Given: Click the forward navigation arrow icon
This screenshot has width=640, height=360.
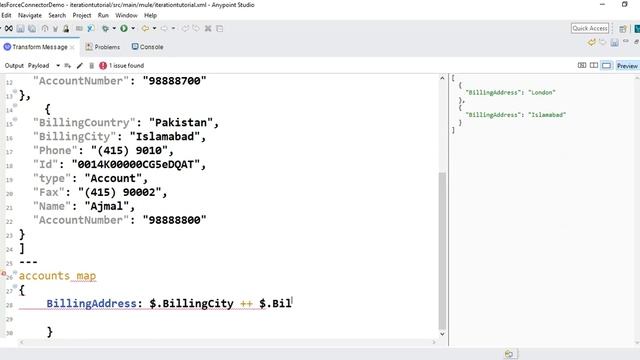Looking at the screenshot, I should click(164, 29).
